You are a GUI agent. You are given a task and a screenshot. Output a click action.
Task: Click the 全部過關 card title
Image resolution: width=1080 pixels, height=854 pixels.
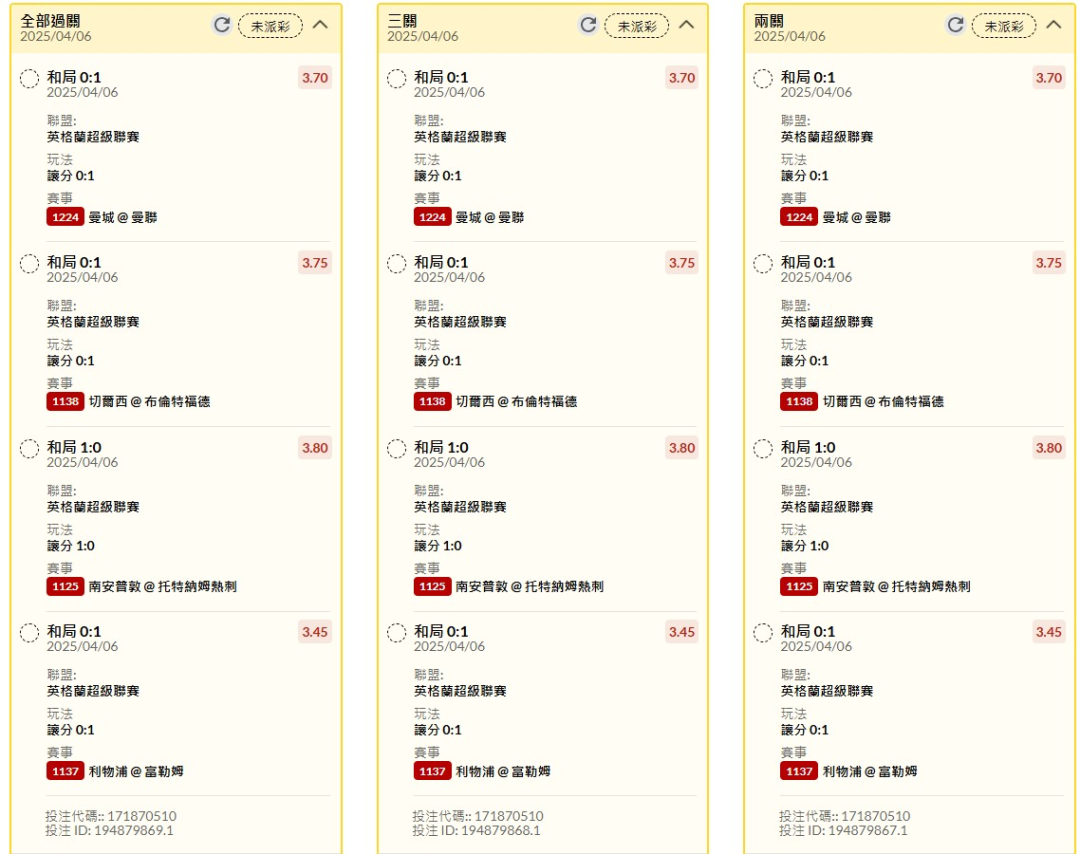tap(50, 21)
